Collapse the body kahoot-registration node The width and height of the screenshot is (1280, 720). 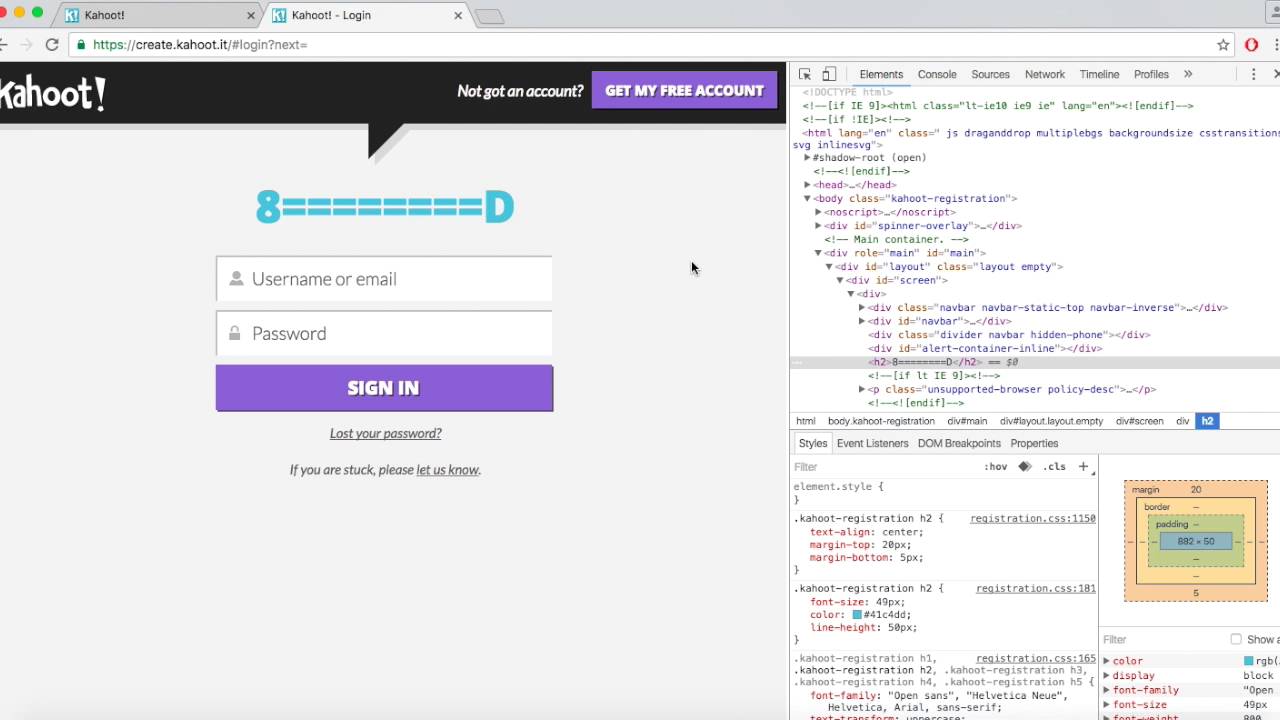pyautogui.click(x=807, y=199)
